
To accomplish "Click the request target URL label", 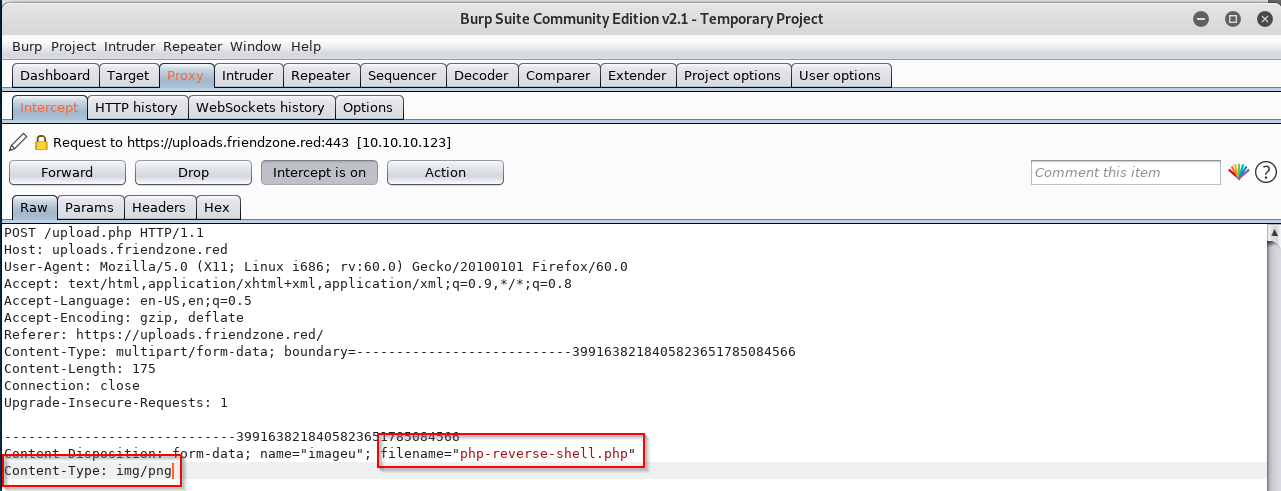I will (x=252, y=142).
